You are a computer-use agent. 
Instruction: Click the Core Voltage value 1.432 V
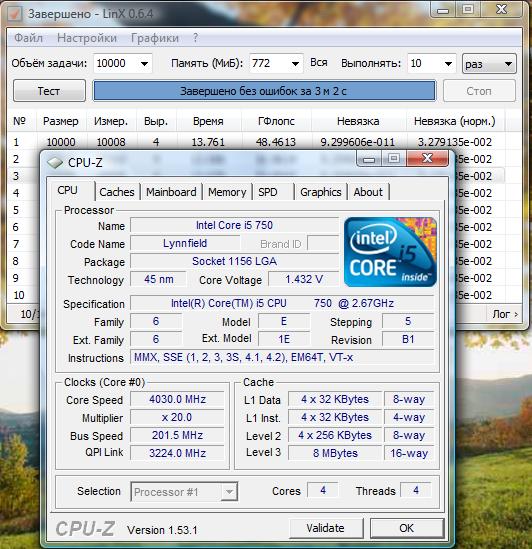[304, 279]
